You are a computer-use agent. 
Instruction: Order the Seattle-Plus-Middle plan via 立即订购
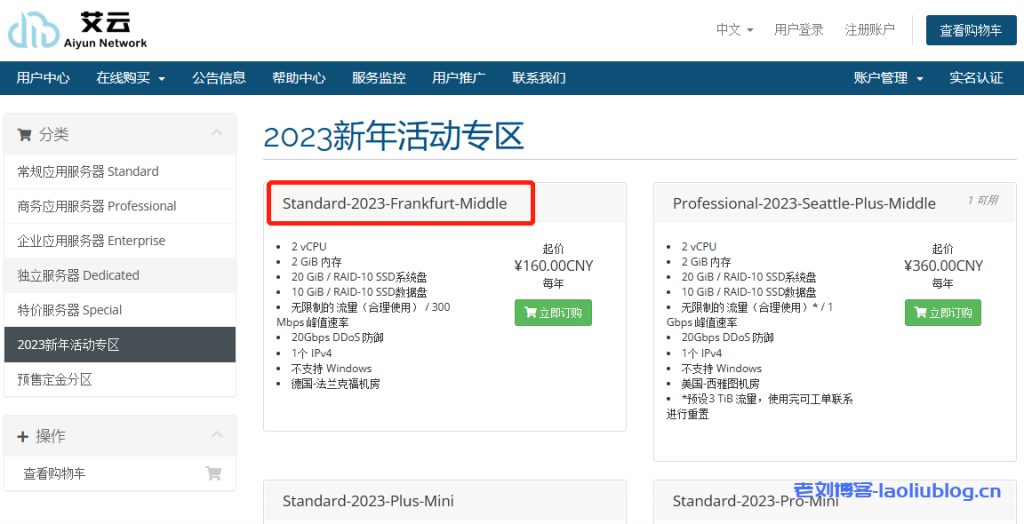click(x=943, y=312)
